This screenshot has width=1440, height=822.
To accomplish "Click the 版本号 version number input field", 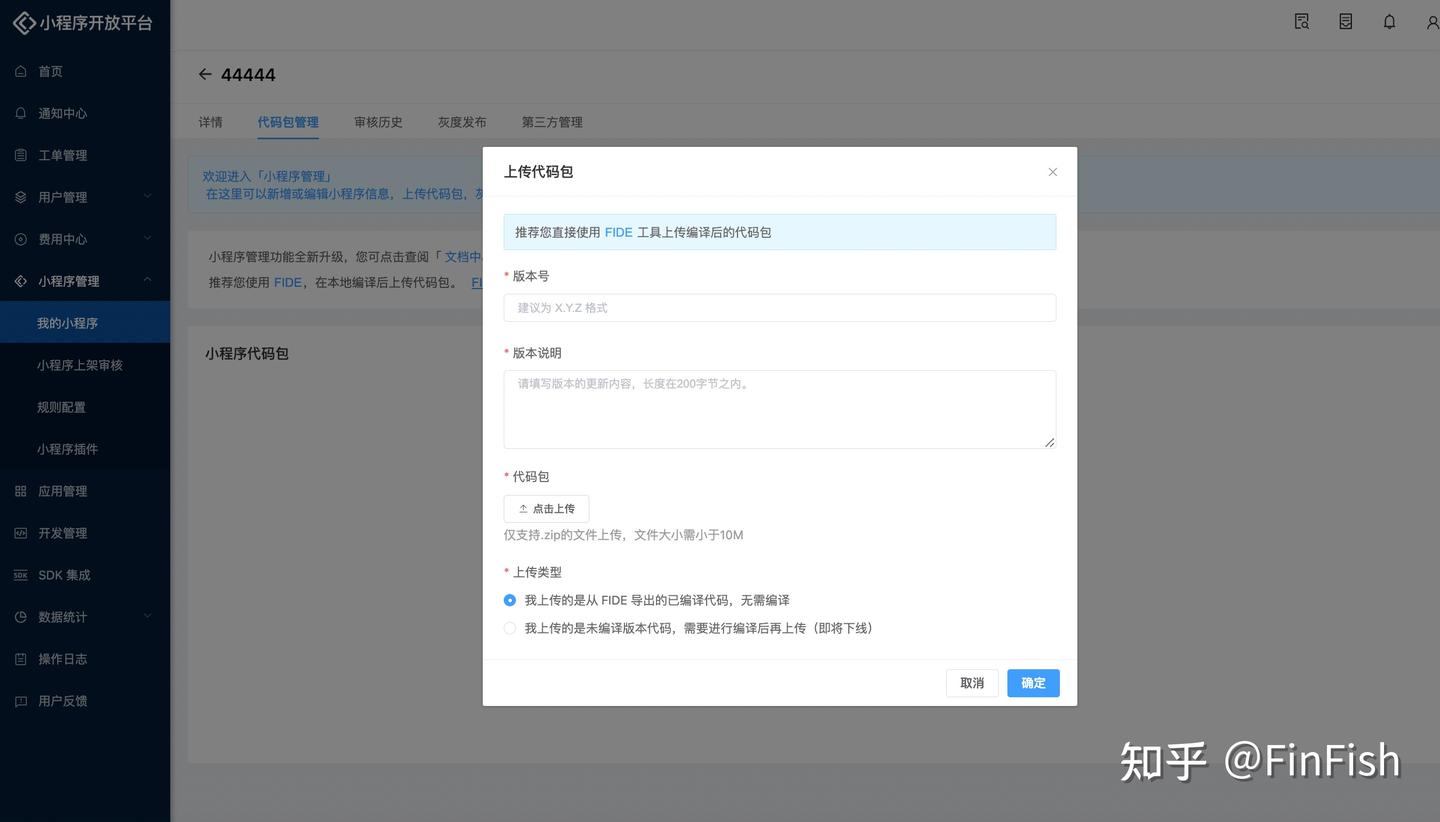I will coord(779,308).
